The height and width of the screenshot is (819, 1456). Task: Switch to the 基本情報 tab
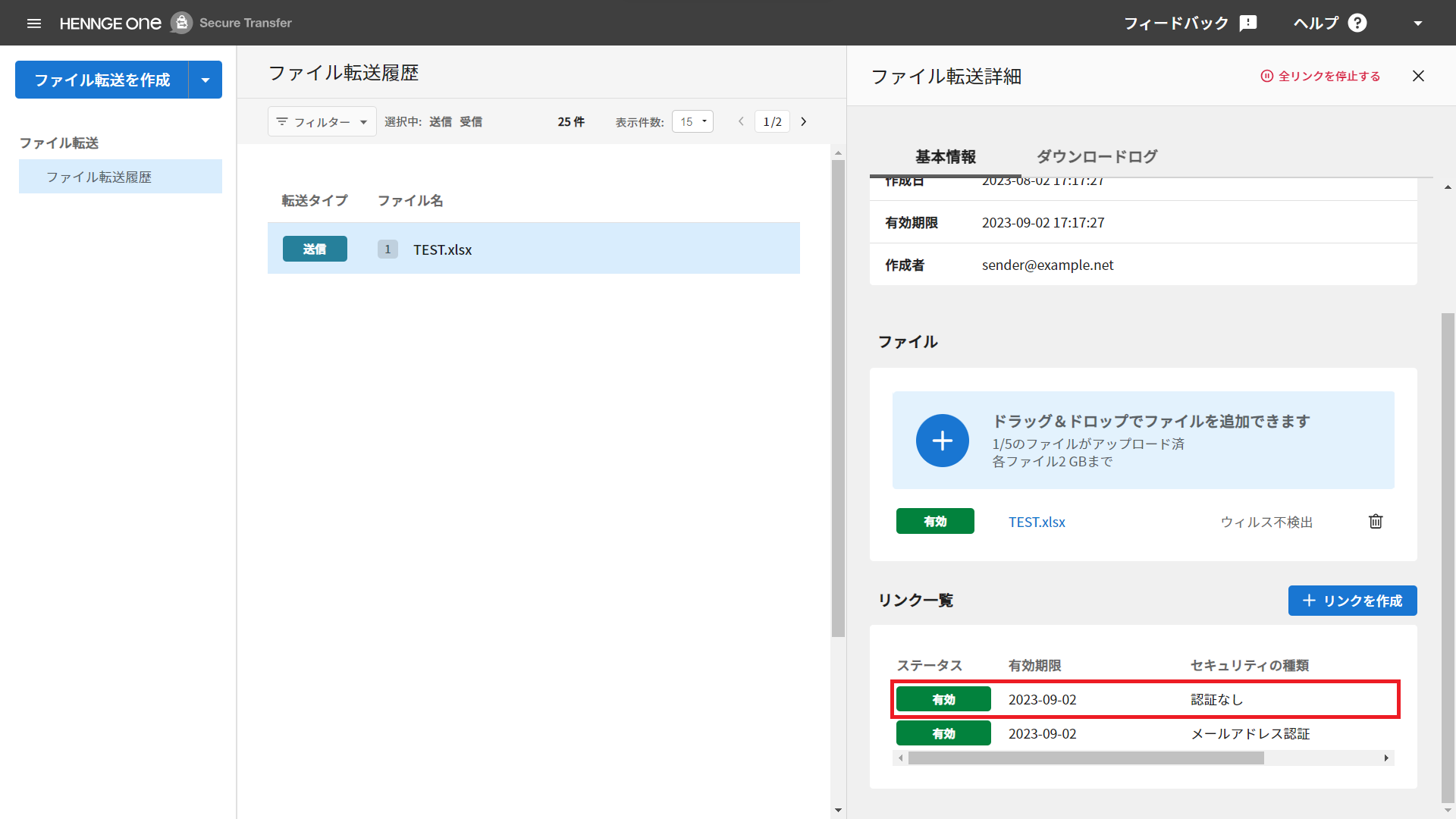tap(946, 156)
